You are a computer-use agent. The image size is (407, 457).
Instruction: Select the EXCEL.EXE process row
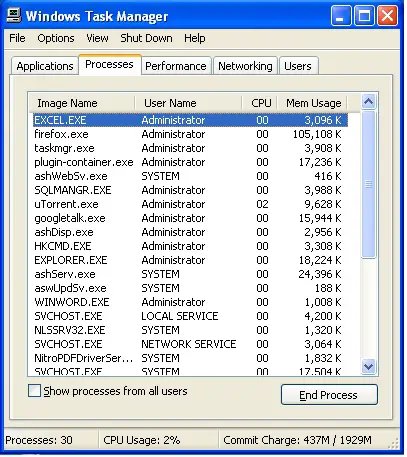pyautogui.click(x=190, y=120)
